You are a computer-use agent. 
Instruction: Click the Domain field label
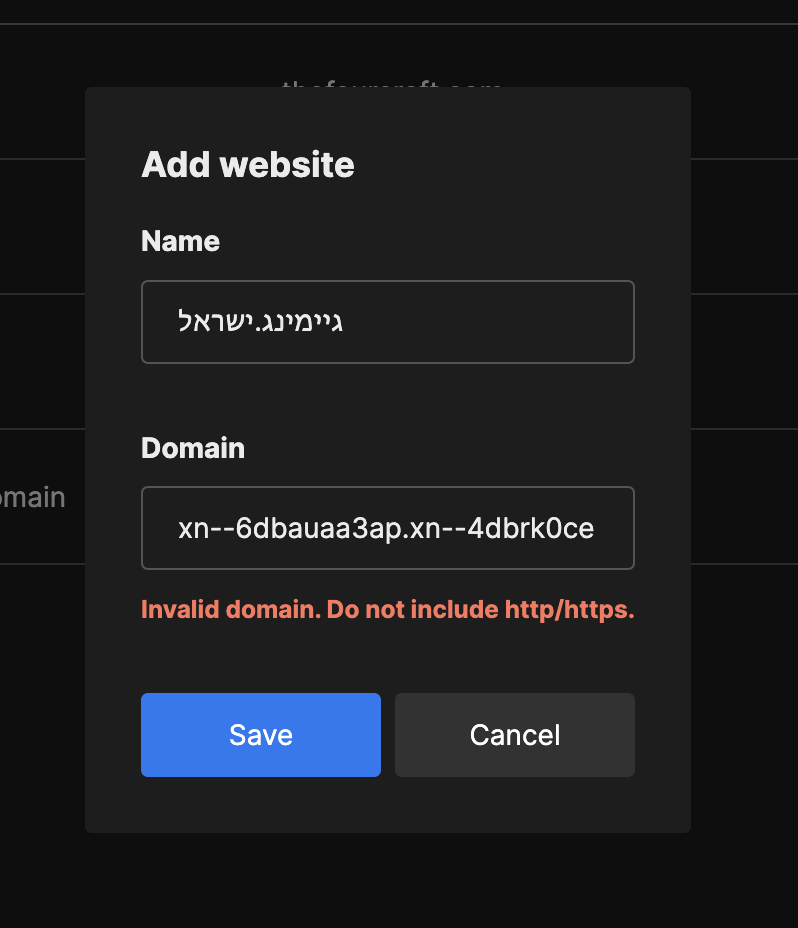(193, 448)
